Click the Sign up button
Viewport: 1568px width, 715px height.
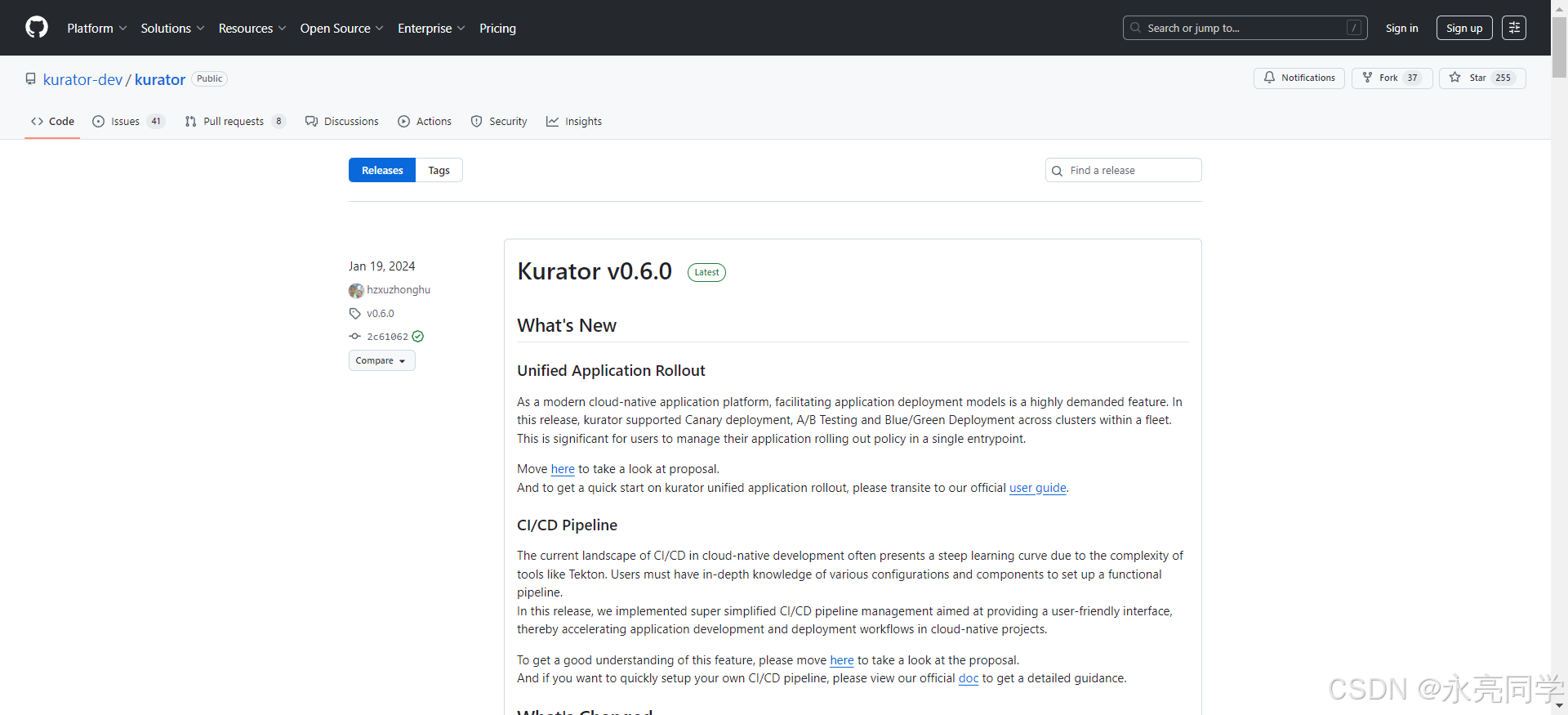pos(1464,28)
